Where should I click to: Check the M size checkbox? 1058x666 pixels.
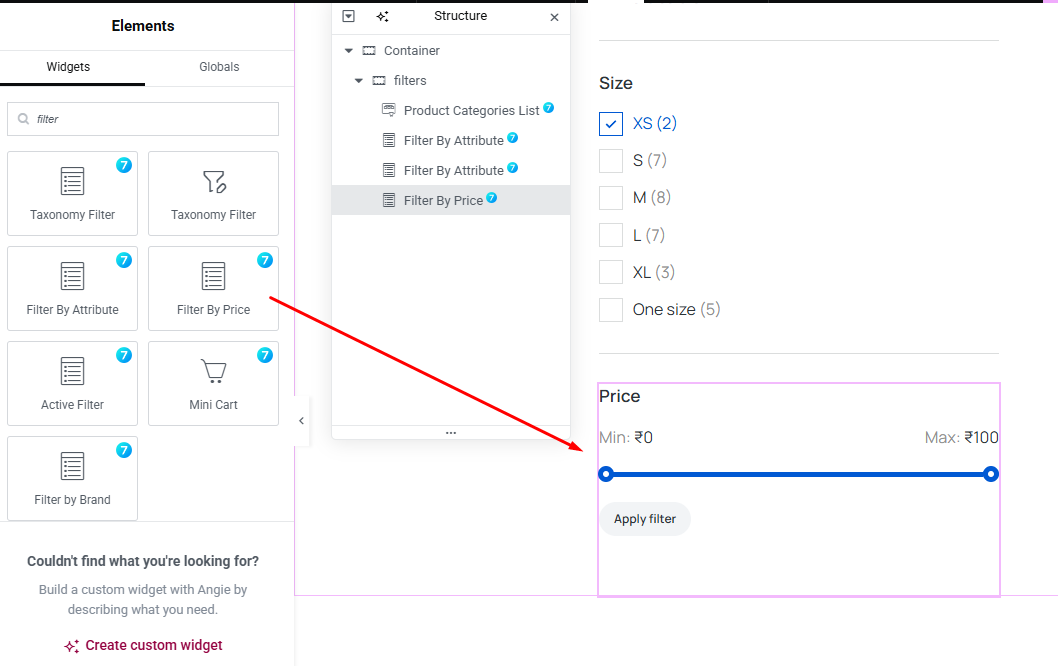[611, 198]
